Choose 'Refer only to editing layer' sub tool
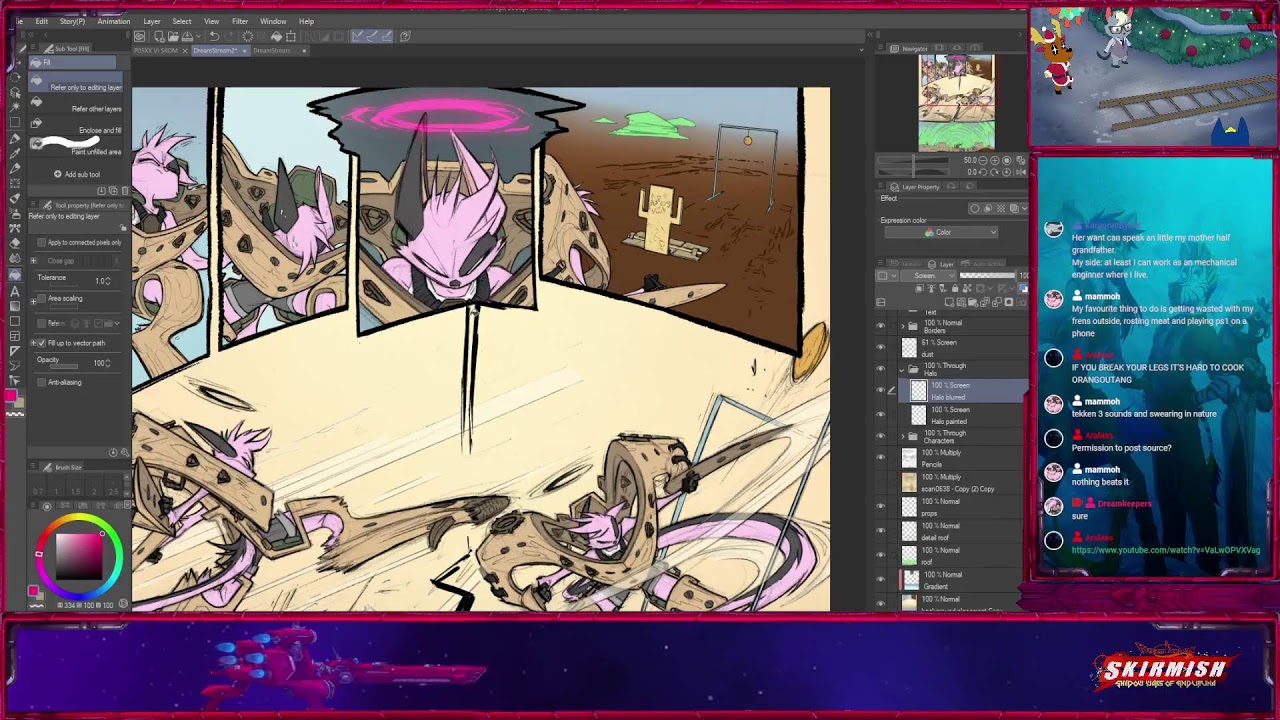 (76, 82)
